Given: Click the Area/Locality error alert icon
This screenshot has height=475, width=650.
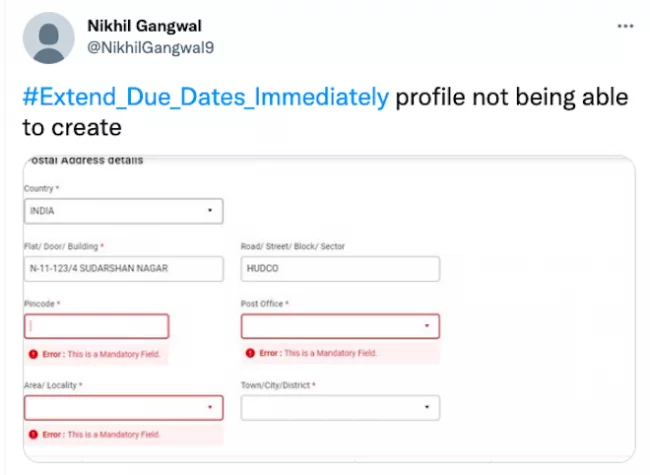Looking at the screenshot, I should point(33,434).
